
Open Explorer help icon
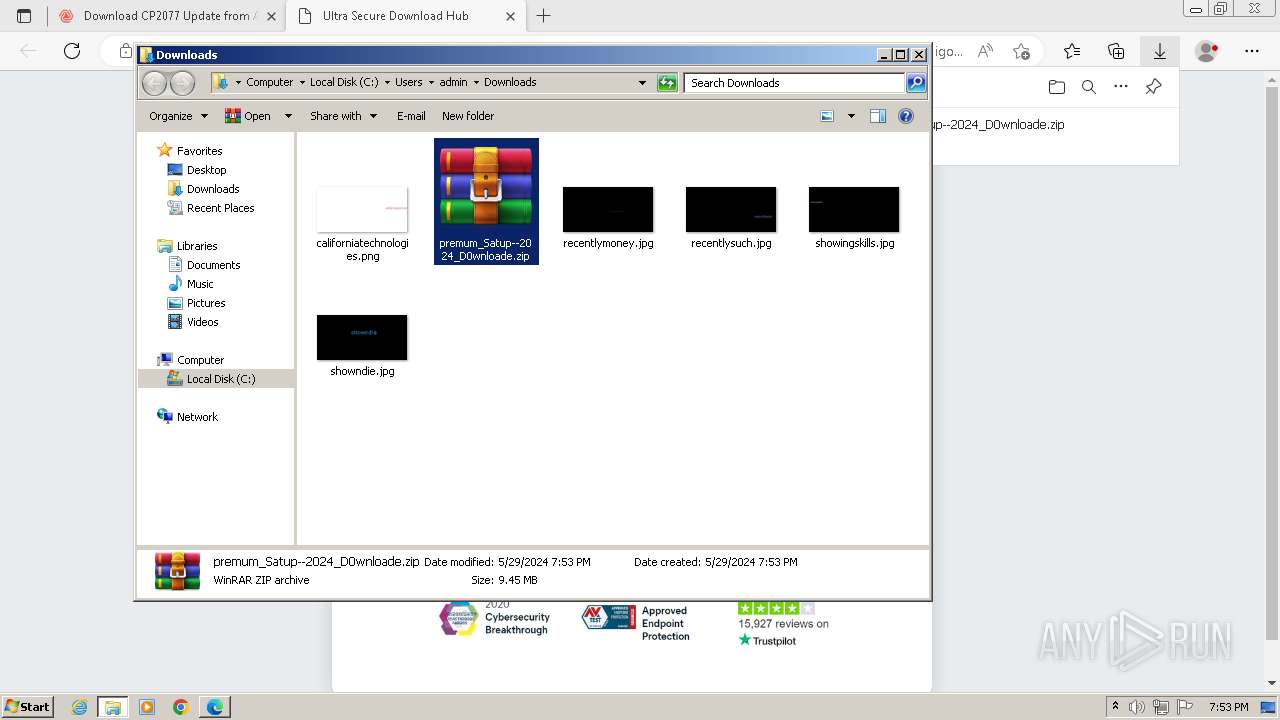(906, 116)
